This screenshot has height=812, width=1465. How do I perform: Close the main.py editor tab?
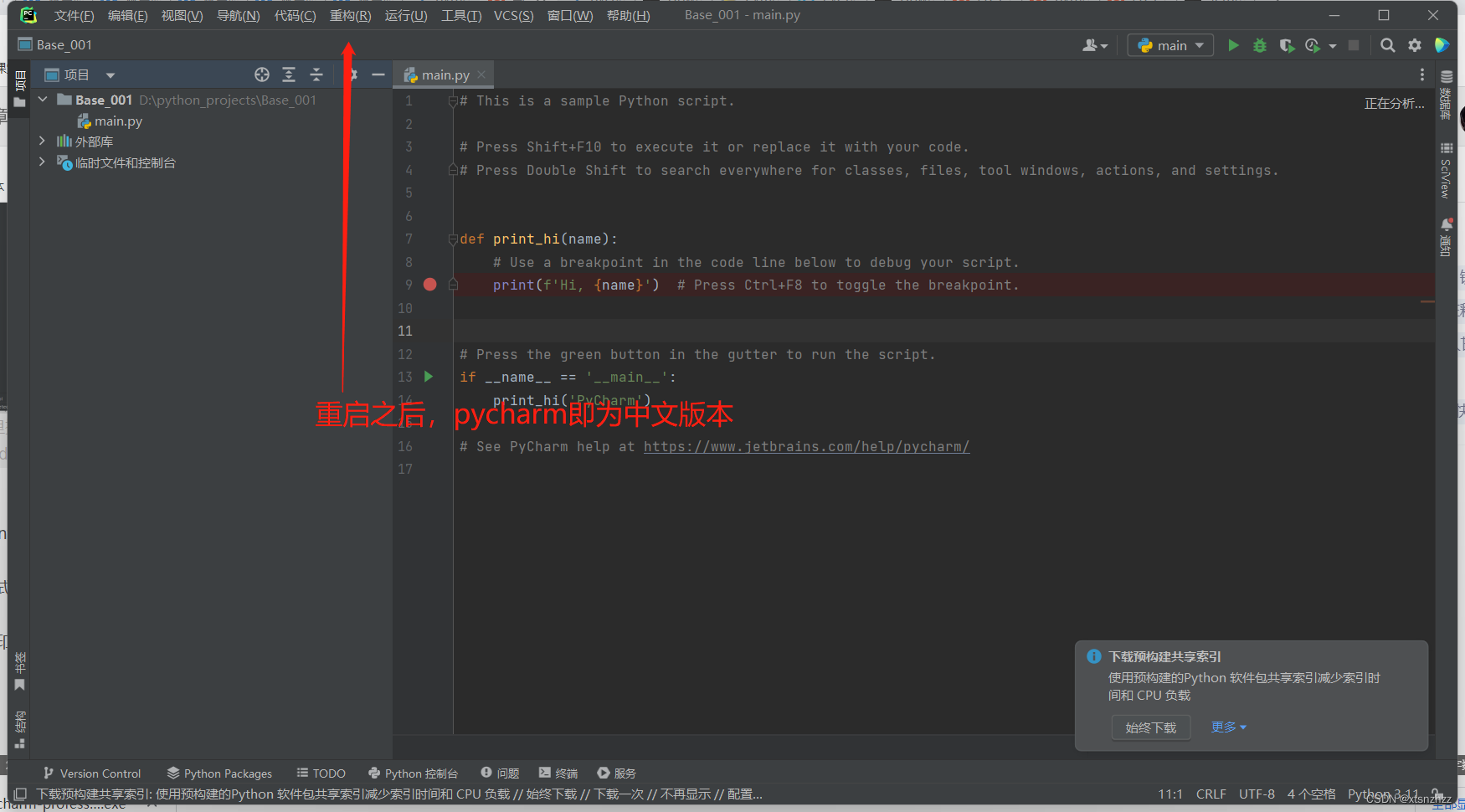[481, 75]
